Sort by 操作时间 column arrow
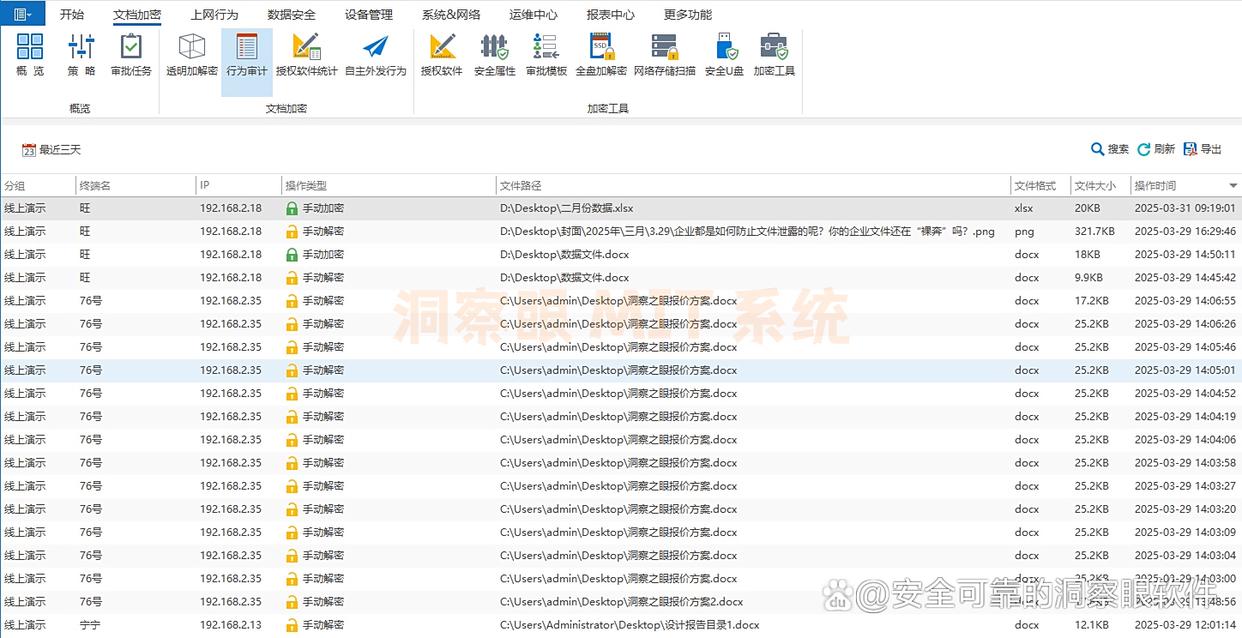This screenshot has height=638, width=1242. coord(1233,186)
